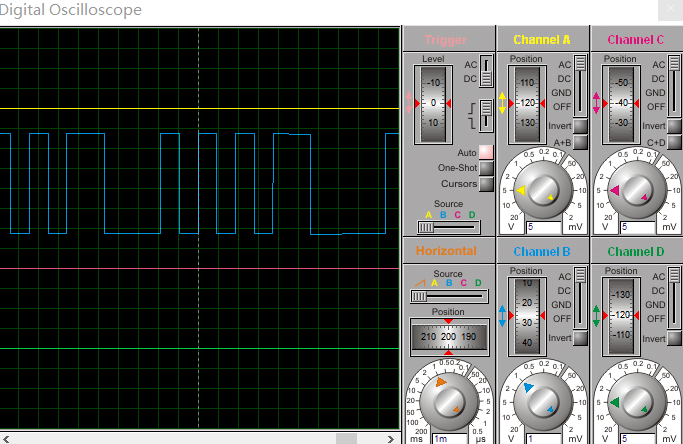Click the Channel B header
The height and width of the screenshot is (444, 683).
coord(542,251)
